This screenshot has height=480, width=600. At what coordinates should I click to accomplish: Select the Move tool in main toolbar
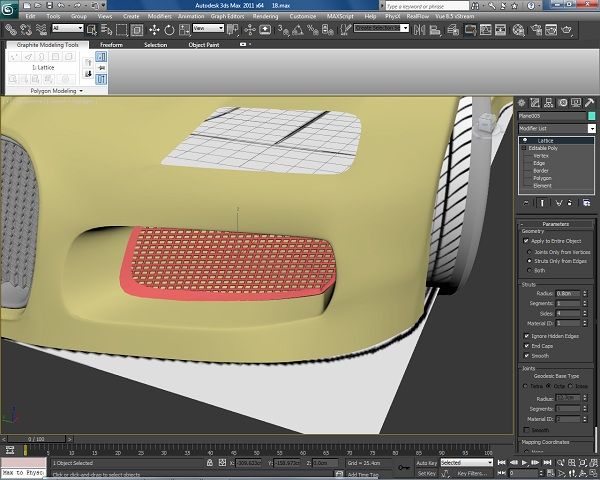tap(154, 29)
